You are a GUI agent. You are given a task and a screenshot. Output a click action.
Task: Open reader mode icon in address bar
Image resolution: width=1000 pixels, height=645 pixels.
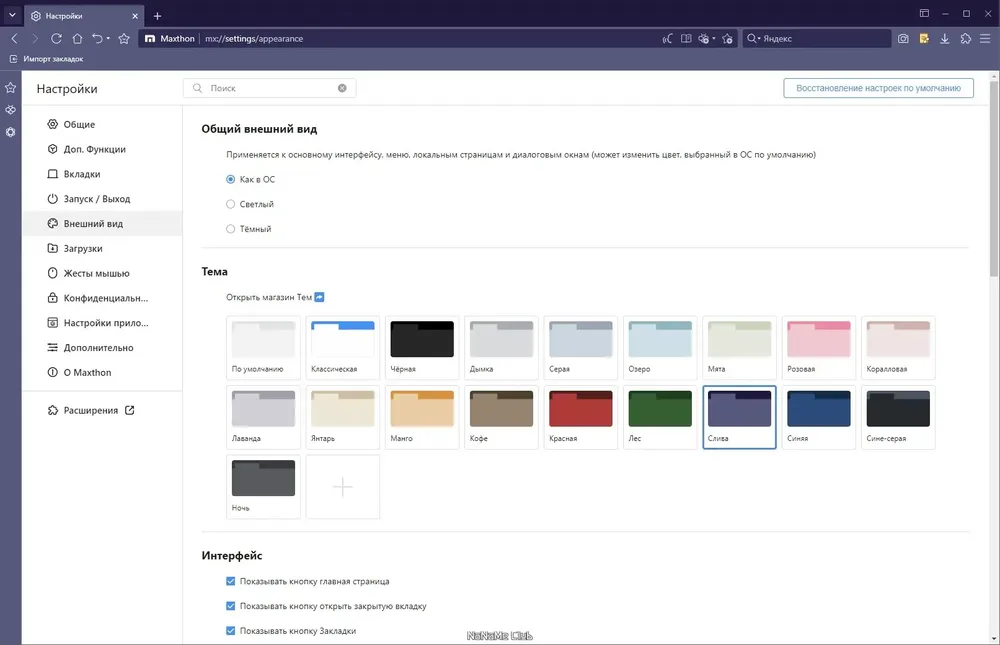(686, 38)
